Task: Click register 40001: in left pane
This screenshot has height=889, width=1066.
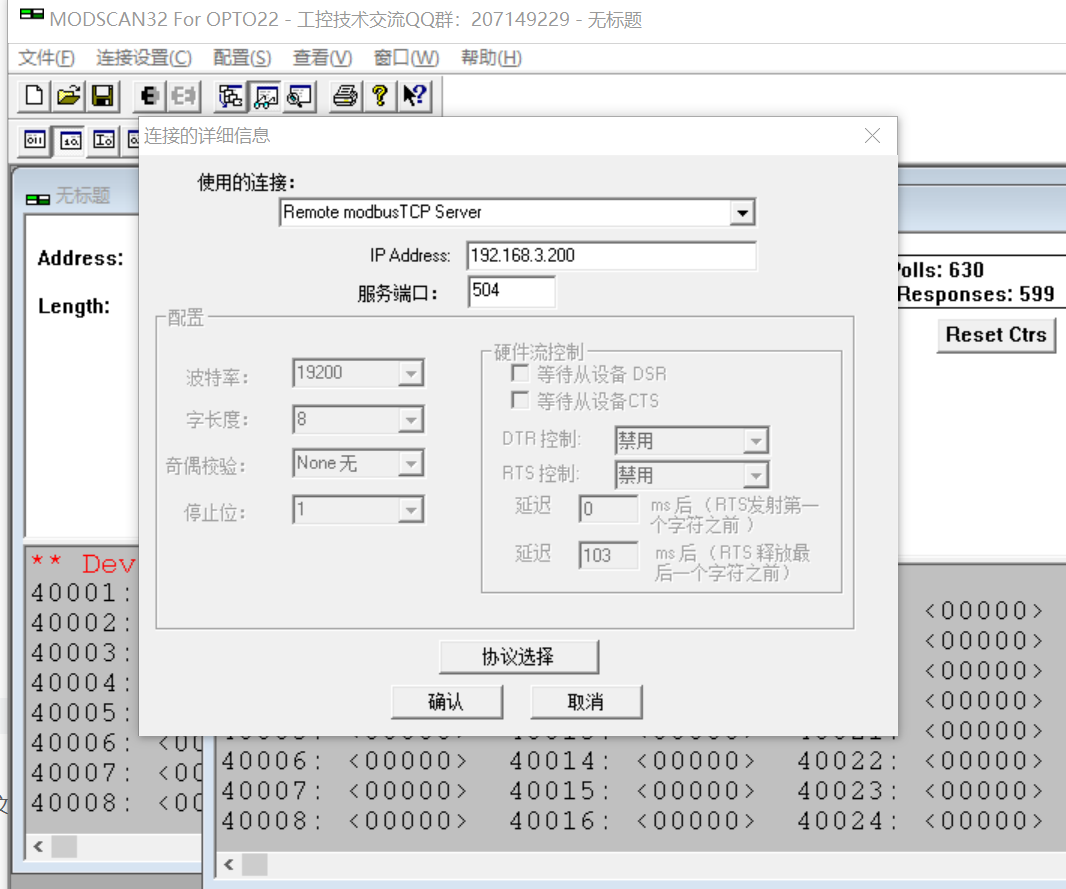Action: (81, 593)
